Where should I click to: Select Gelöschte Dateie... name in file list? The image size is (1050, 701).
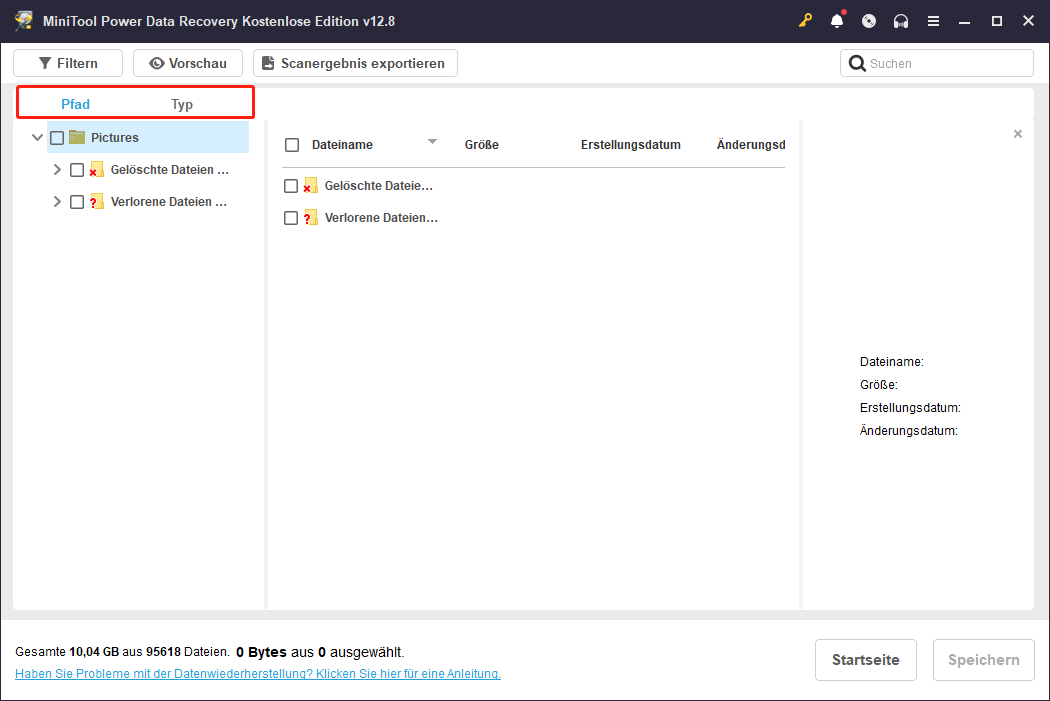(378, 185)
